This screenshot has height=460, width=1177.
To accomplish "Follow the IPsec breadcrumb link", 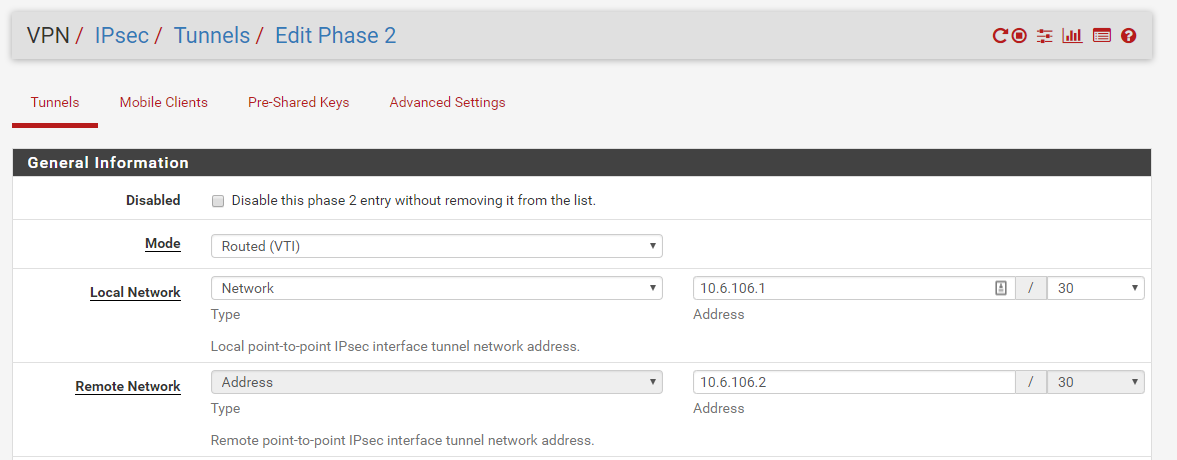I will pyautogui.click(x=122, y=35).
